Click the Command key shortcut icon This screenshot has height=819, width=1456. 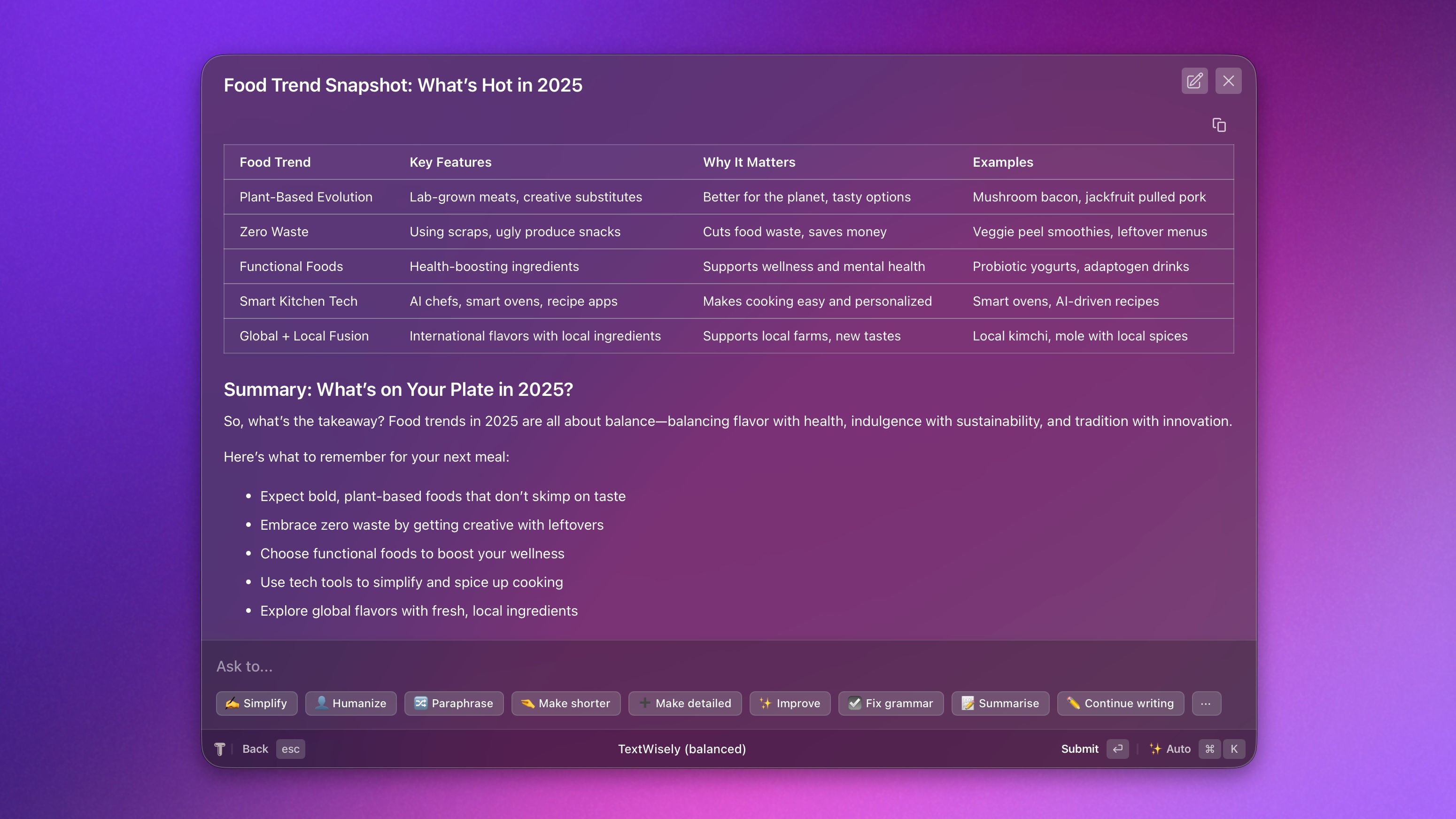pos(1209,749)
